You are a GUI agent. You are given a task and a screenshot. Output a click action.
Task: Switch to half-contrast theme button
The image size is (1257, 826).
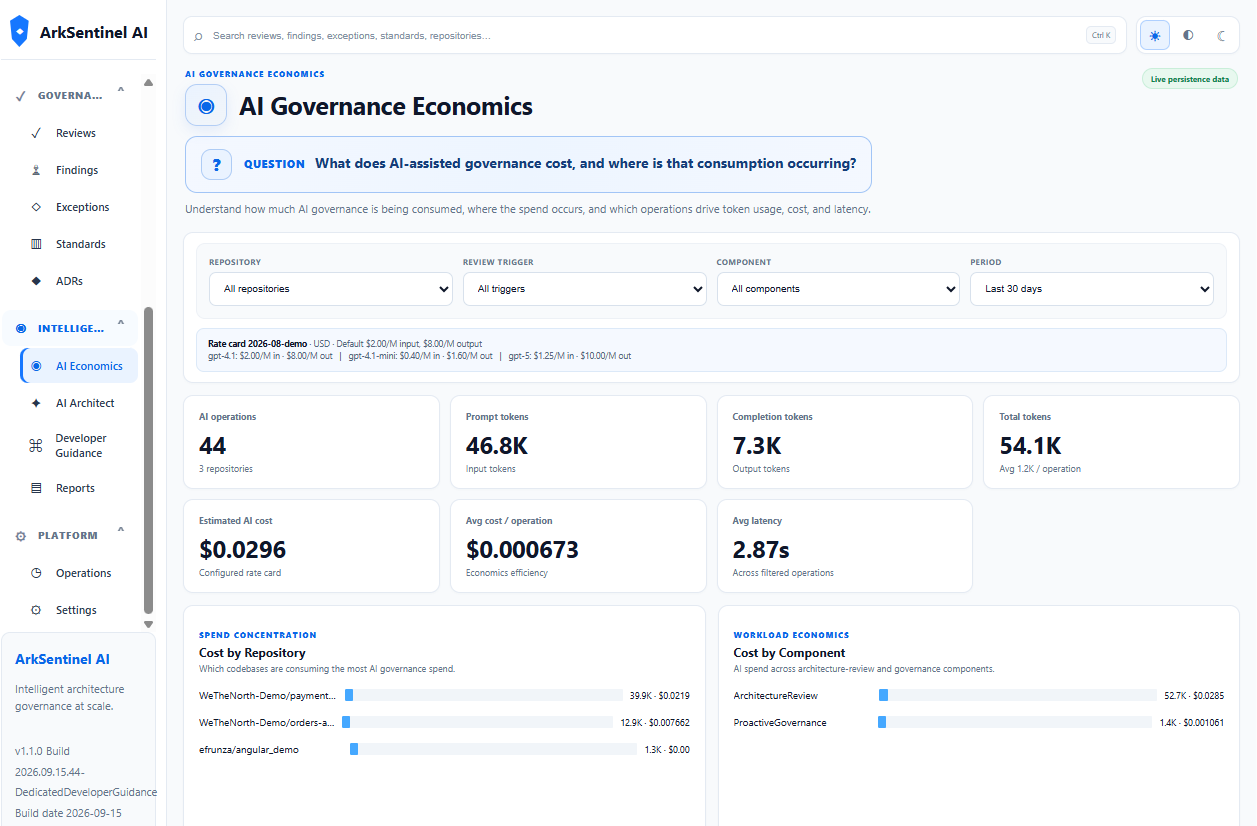point(1188,35)
